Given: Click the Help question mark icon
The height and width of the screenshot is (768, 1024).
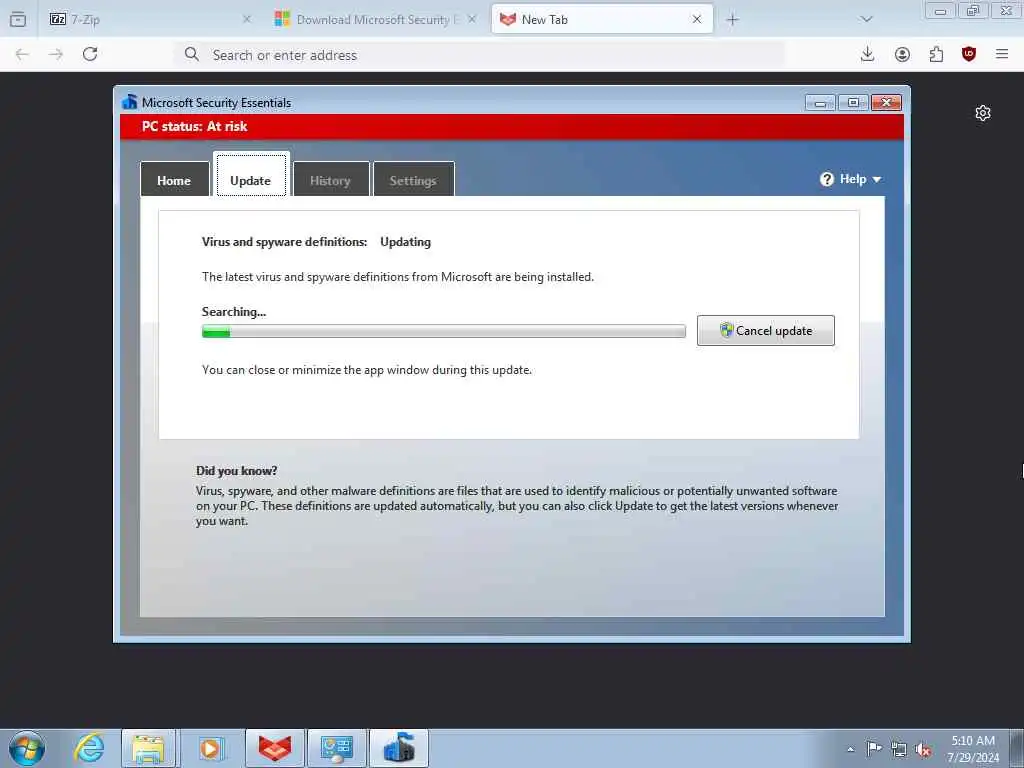Looking at the screenshot, I should tap(827, 179).
